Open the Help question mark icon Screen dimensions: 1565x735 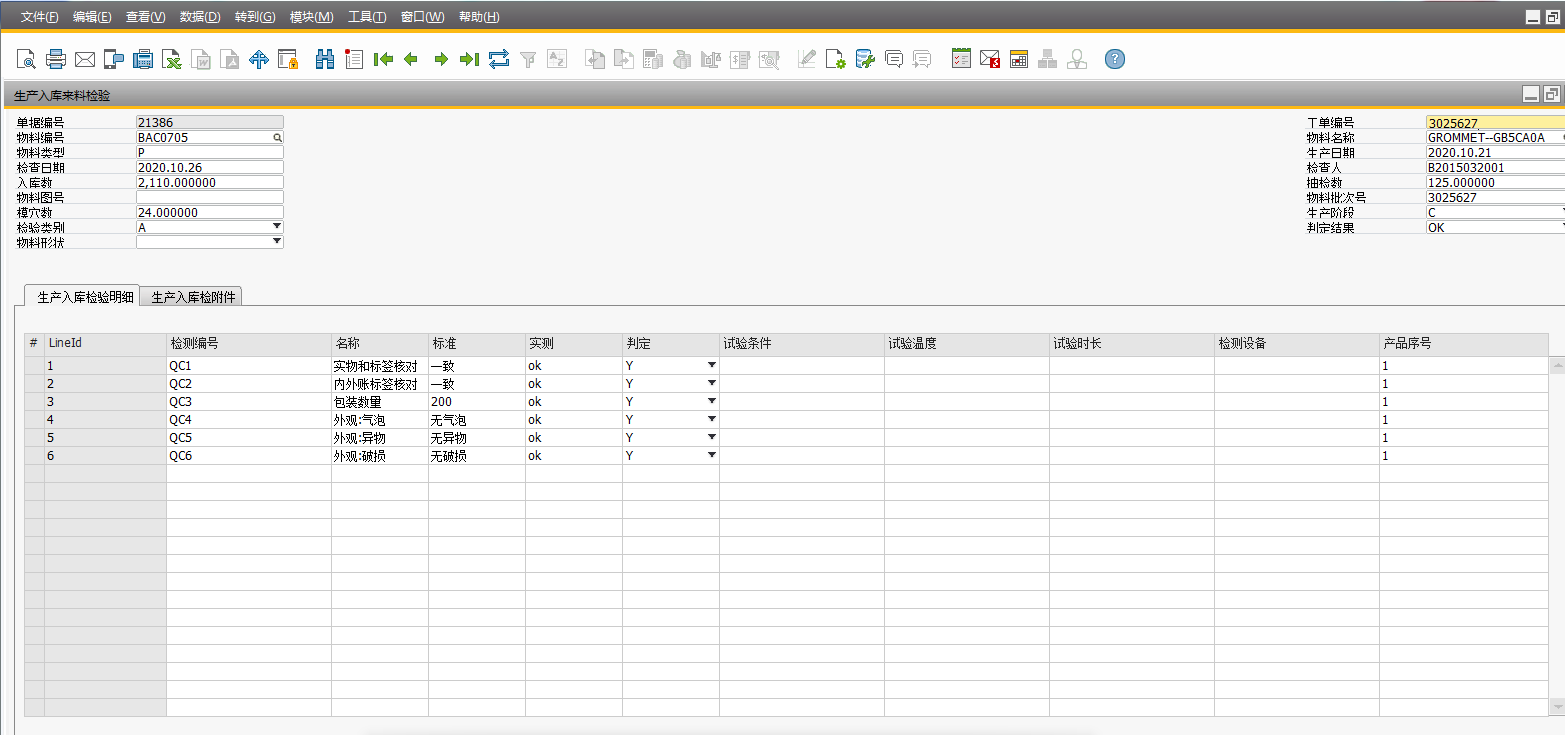tap(1115, 60)
